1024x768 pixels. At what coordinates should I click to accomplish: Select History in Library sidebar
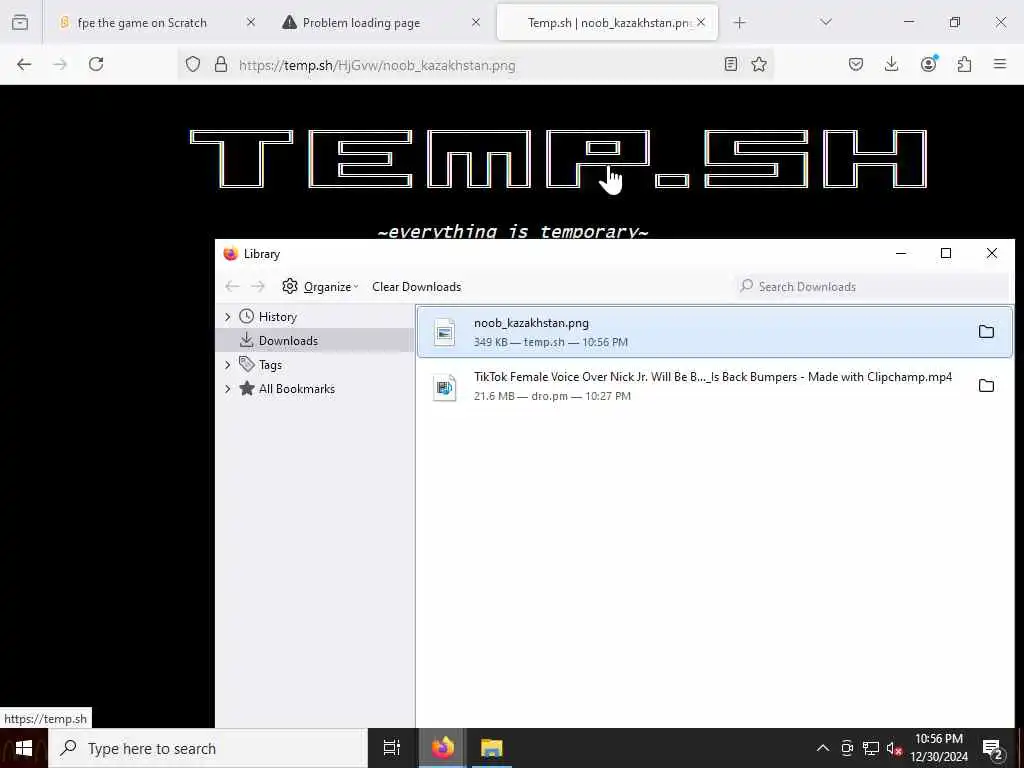(278, 317)
